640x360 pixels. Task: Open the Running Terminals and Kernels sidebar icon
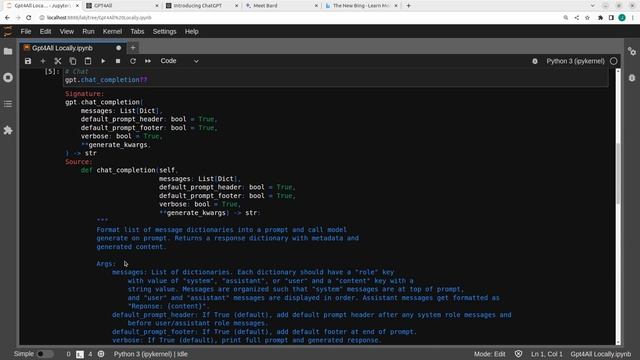click(8, 78)
